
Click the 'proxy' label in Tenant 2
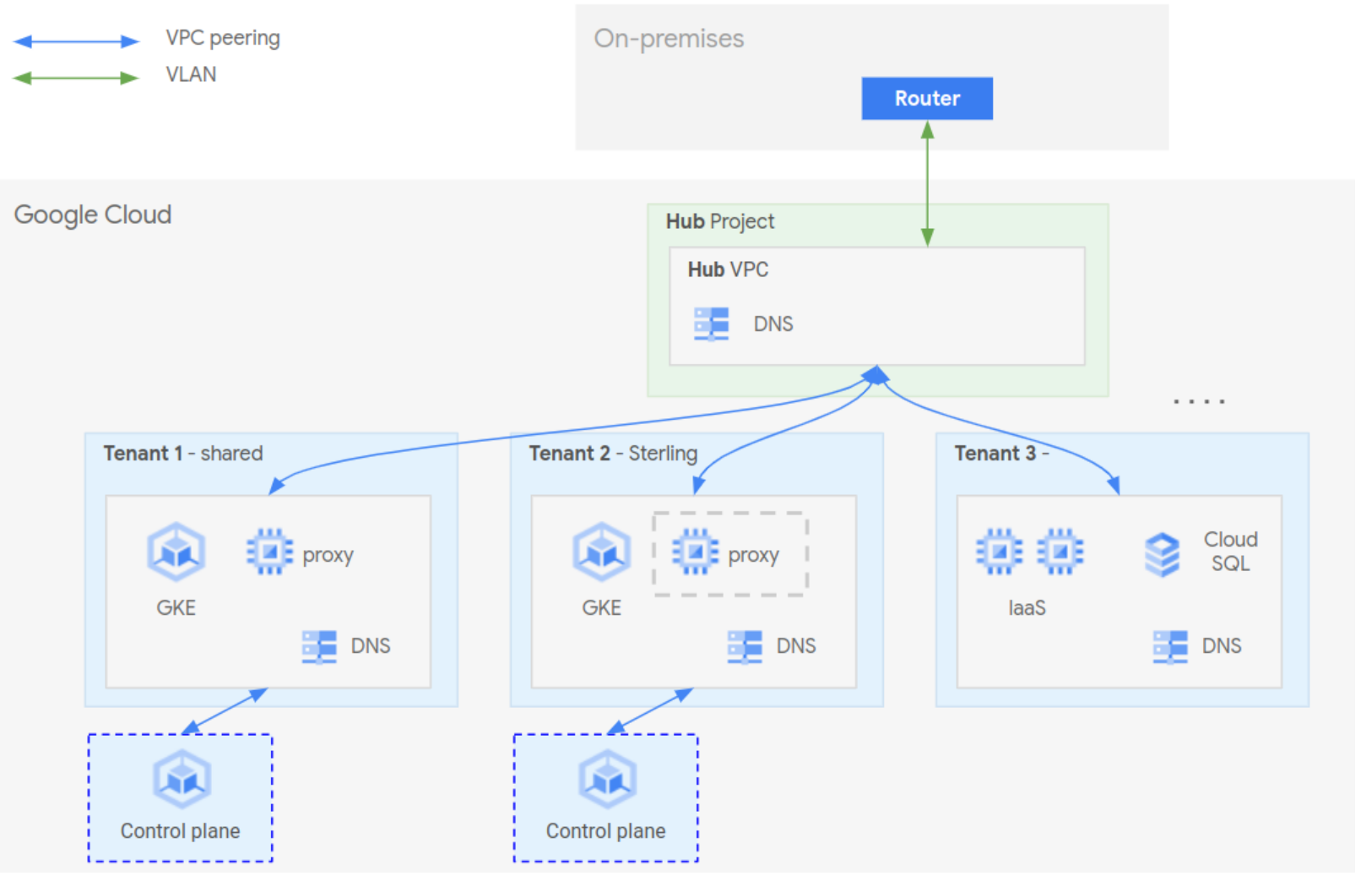[x=754, y=556]
